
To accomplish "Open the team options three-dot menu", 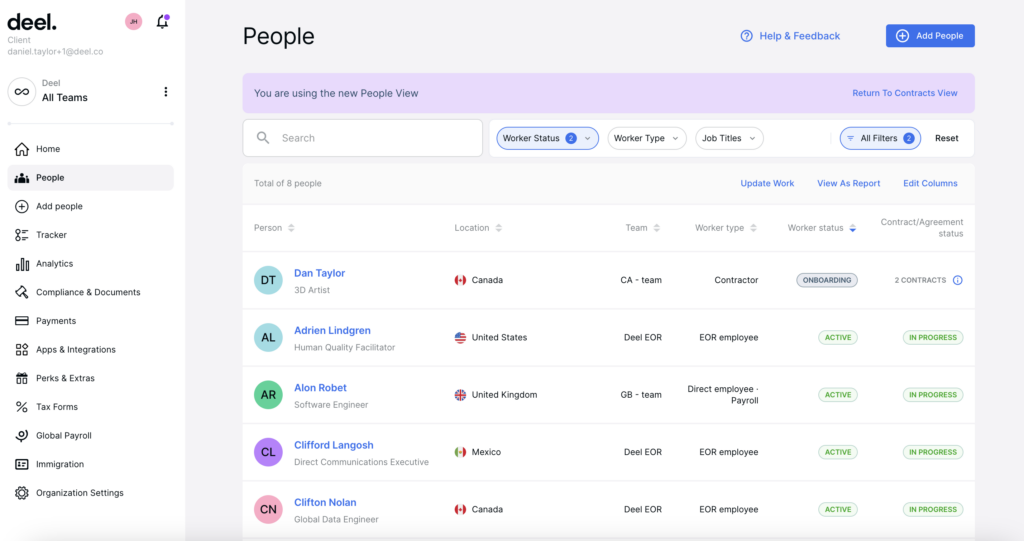I will click(165, 91).
